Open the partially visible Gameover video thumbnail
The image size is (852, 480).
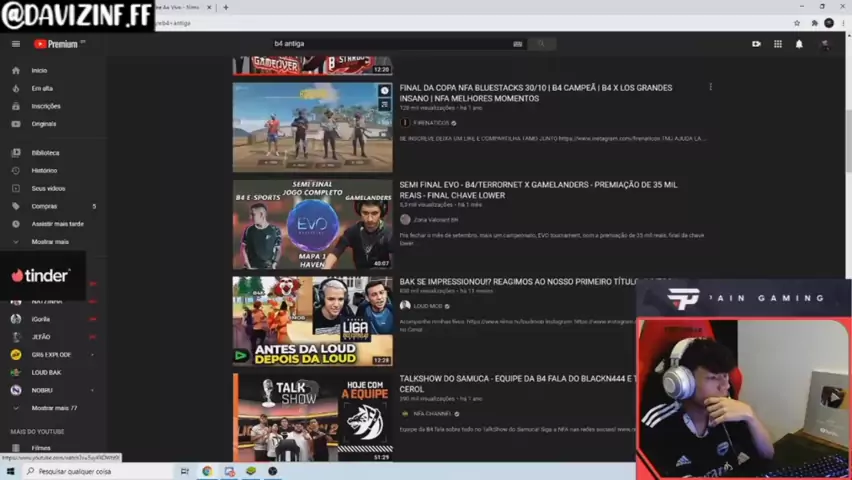point(312,65)
